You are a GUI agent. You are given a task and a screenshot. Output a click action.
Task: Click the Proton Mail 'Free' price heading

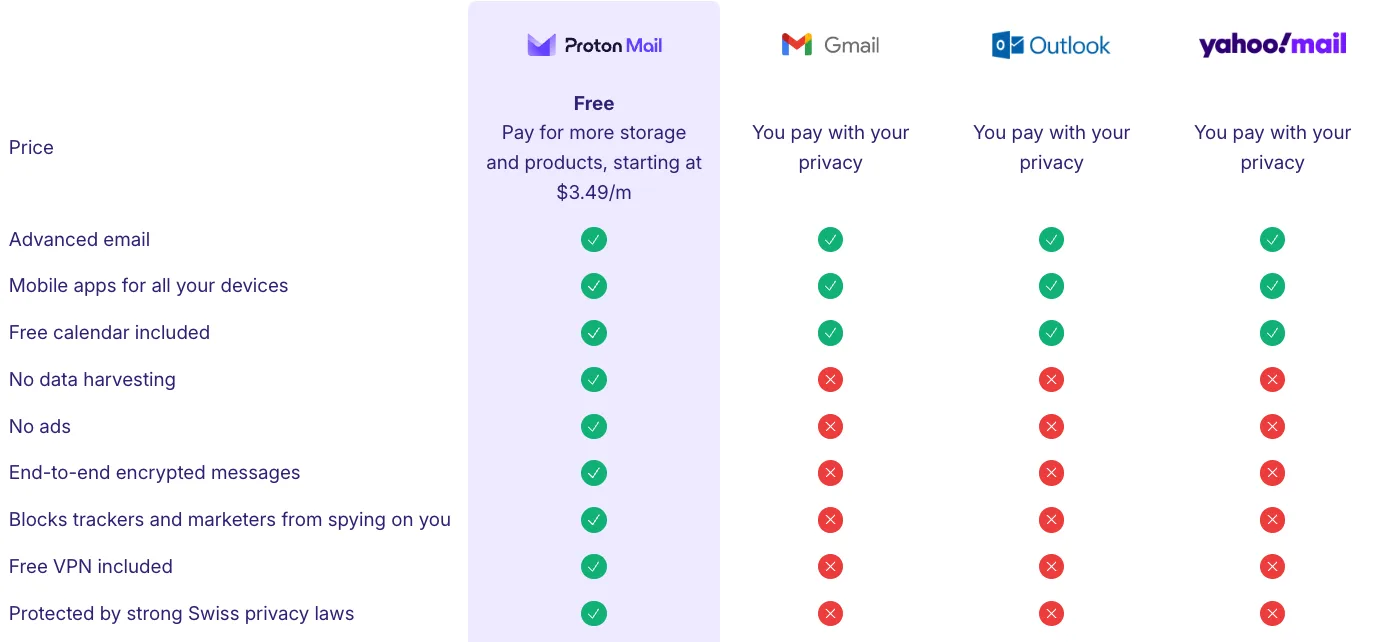(x=594, y=104)
